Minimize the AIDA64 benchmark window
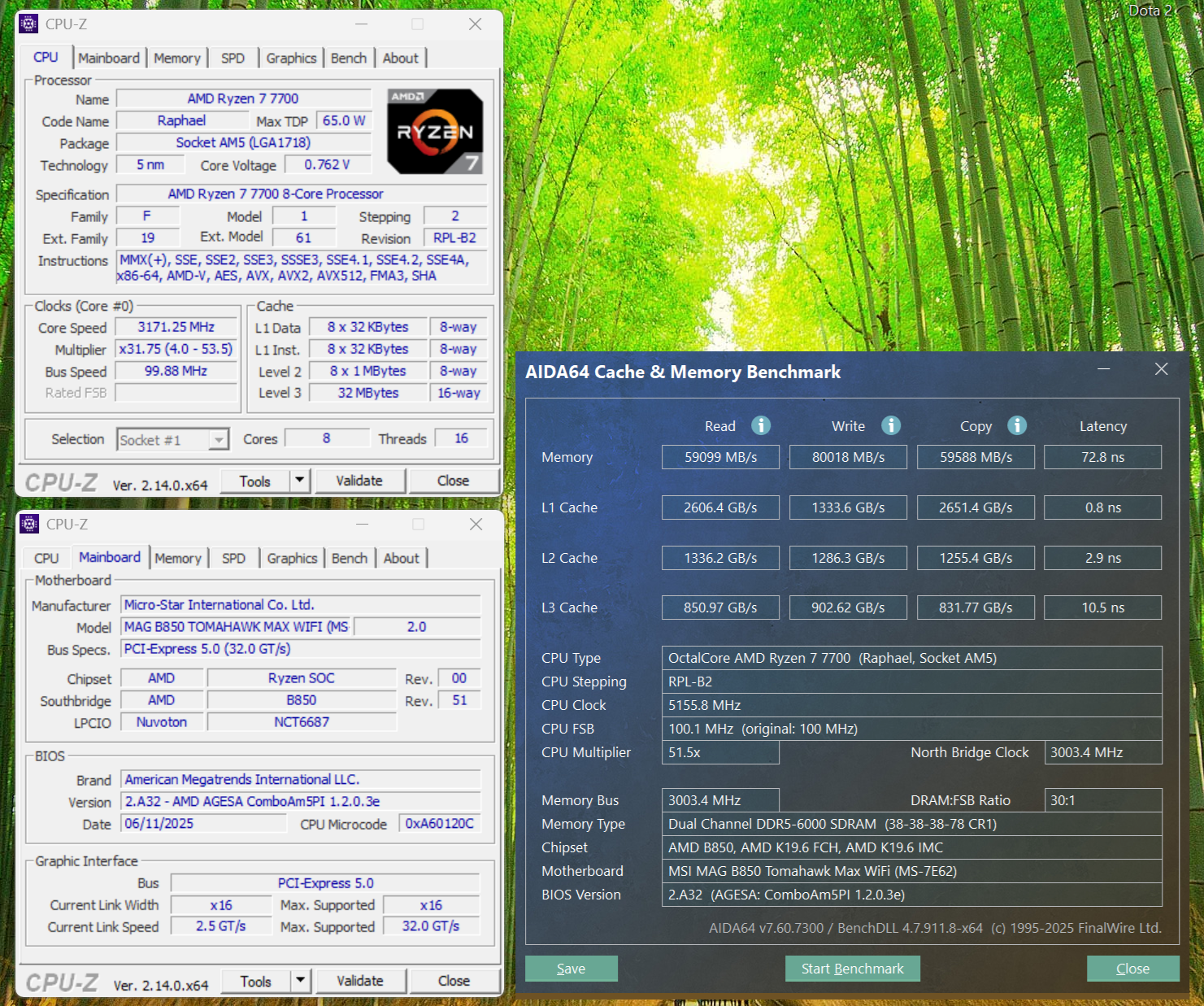Screen dimensions: 1204x1006 pyautogui.click(x=1104, y=369)
